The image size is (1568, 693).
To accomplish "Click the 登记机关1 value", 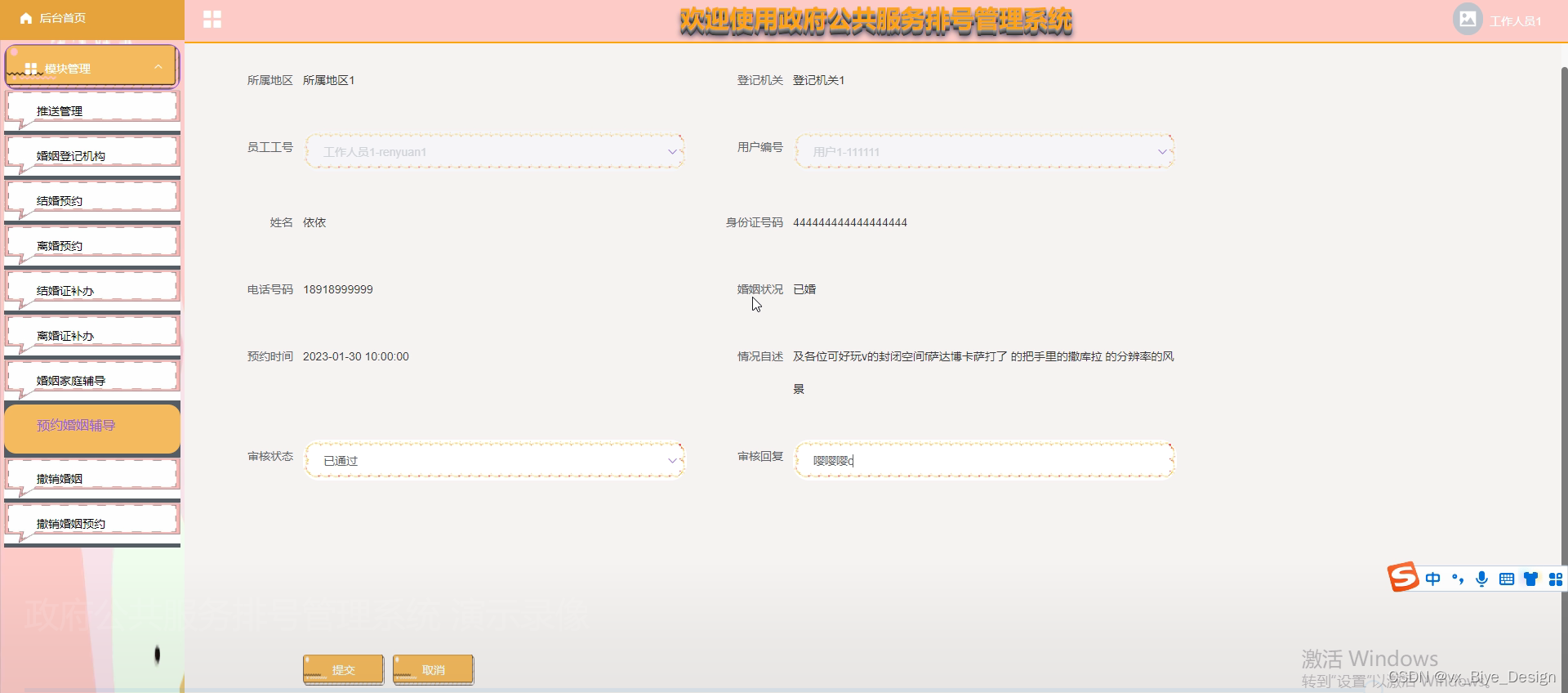I will (819, 80).
